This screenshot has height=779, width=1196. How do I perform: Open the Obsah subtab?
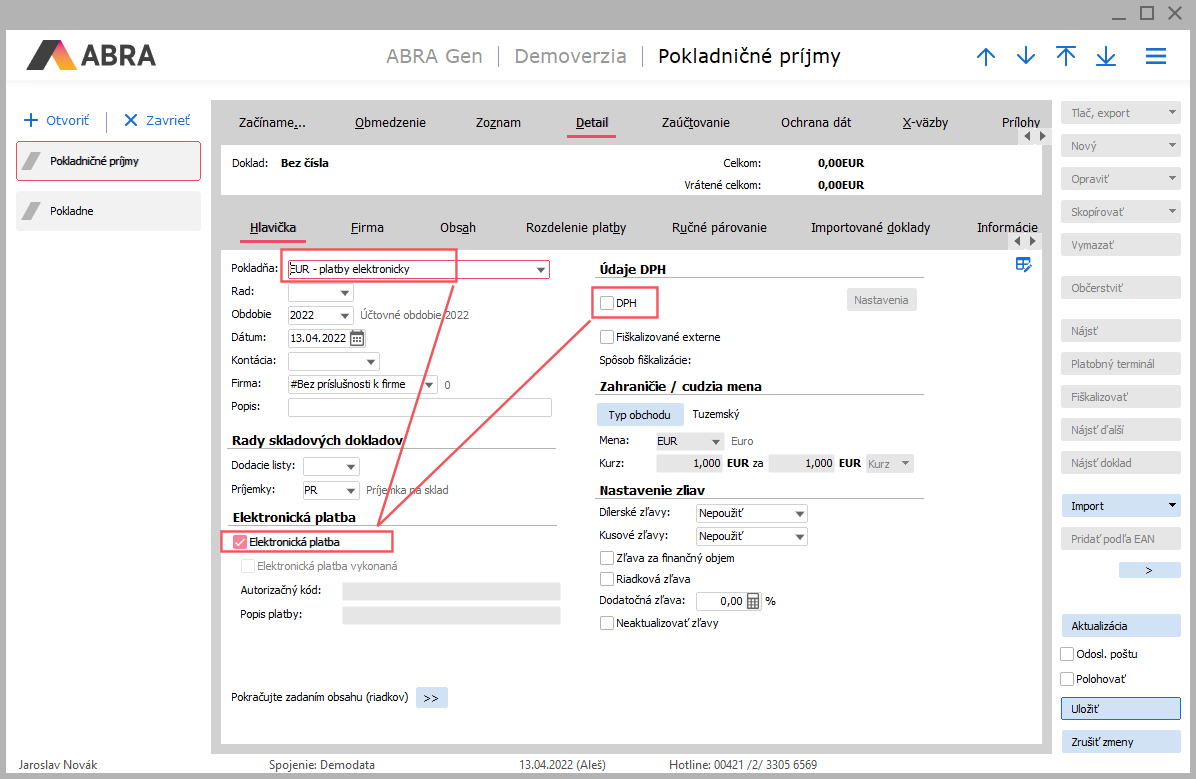pyautogui.click(x=457, y=228)
